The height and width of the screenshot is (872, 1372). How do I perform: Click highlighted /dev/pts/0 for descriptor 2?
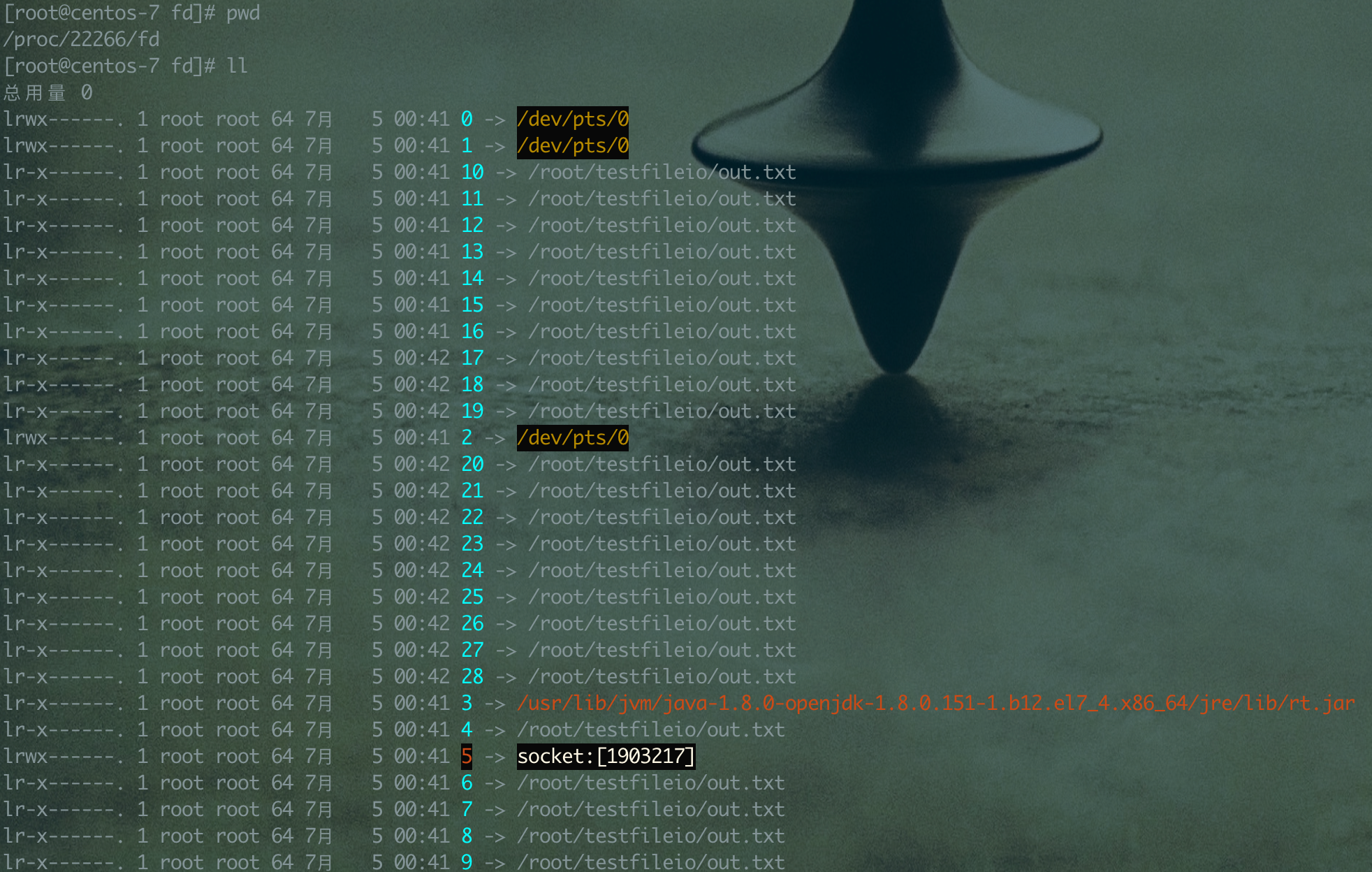coord(572,437)
